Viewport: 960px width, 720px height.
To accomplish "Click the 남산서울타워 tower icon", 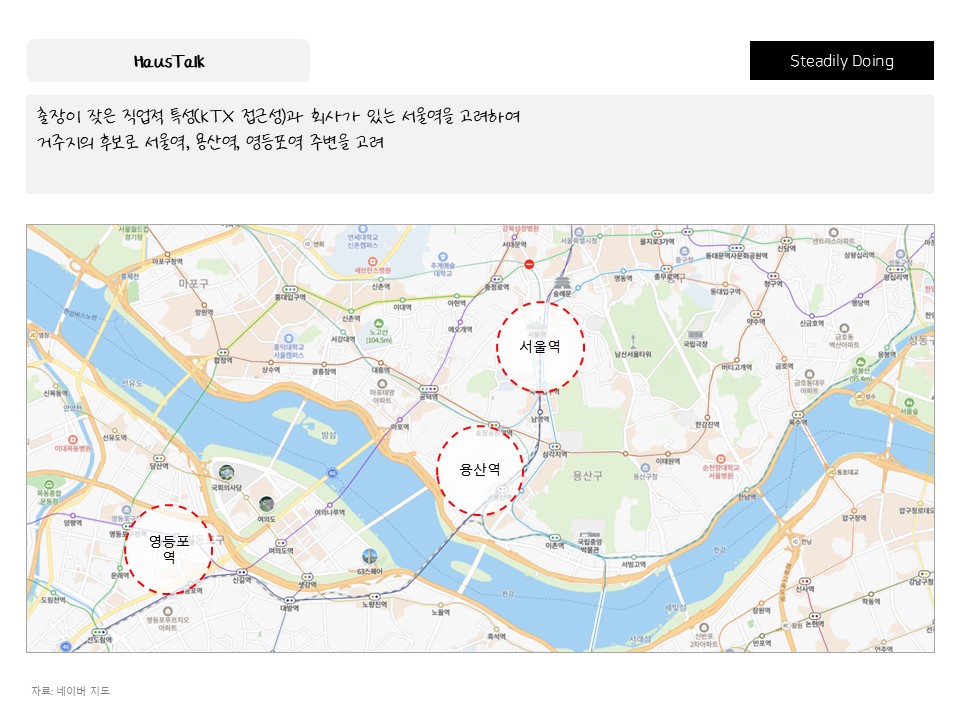I will coord(633,340).
